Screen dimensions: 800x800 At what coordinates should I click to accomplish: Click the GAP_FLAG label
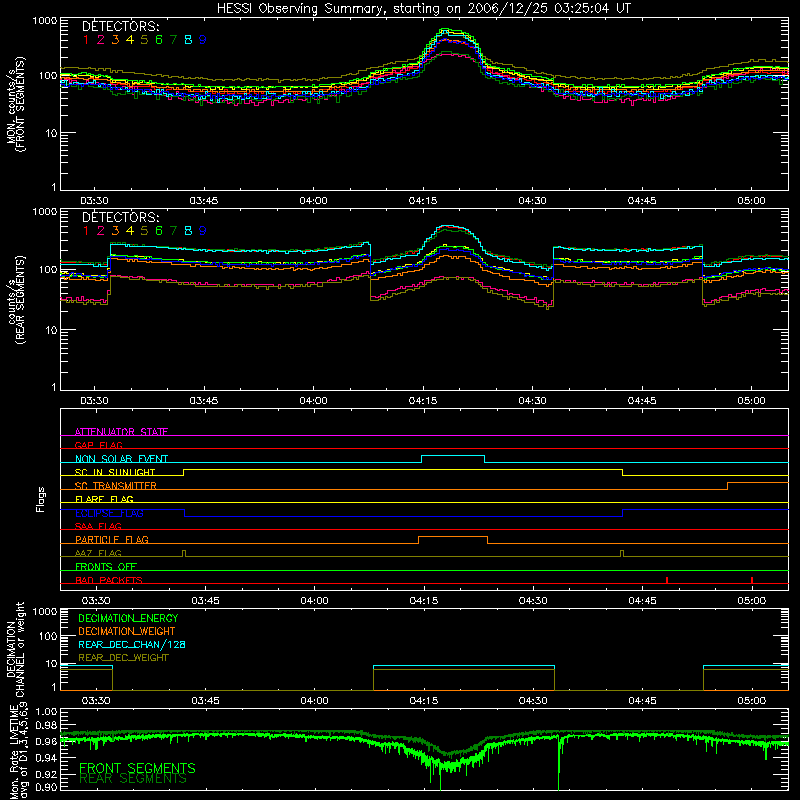pos(98,445)
